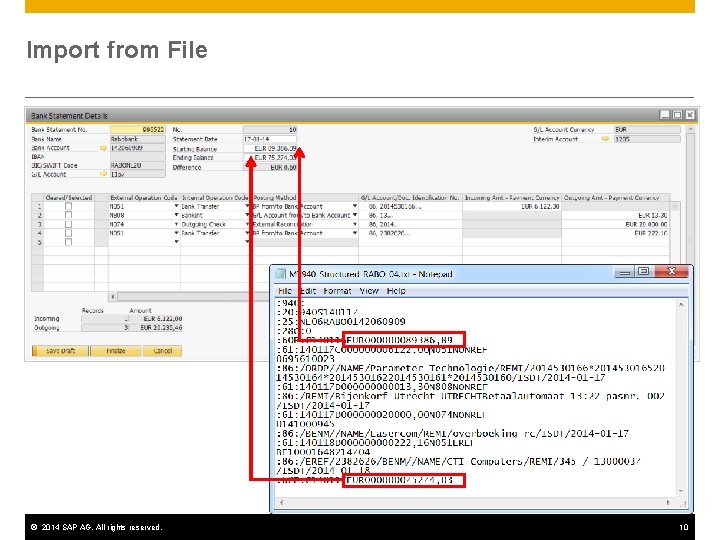Open the Bank Account link arrow
Viewport: 720px width, 540px height.
click(x=103, y=148)
